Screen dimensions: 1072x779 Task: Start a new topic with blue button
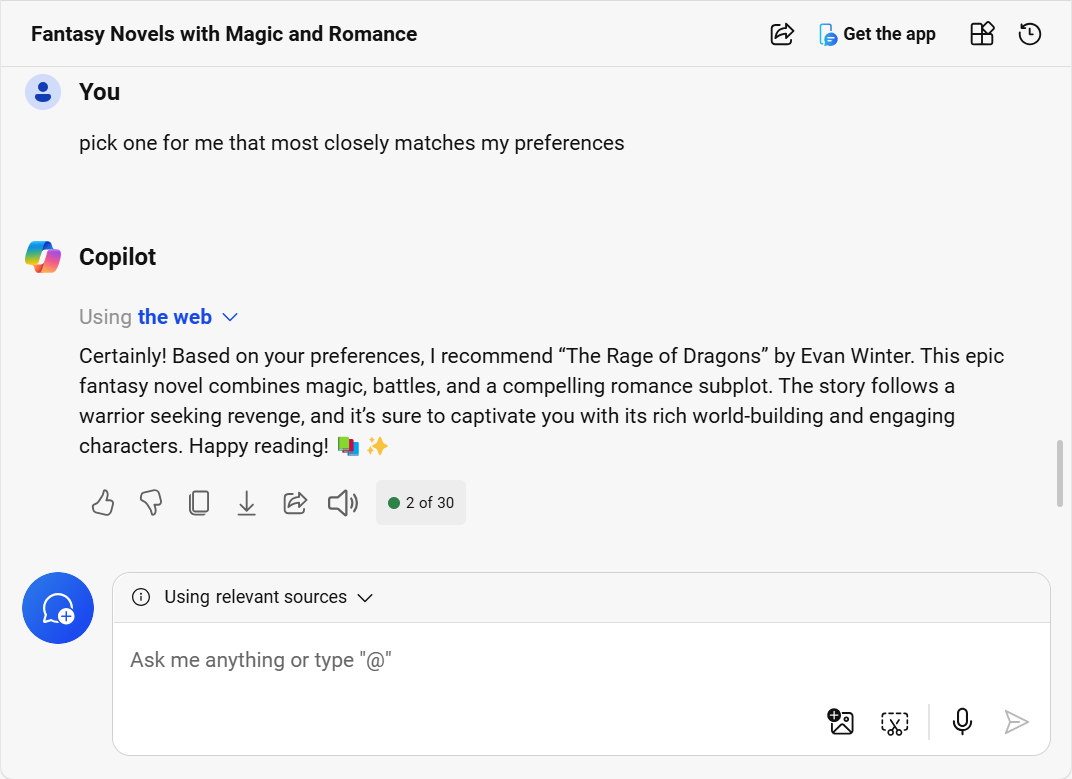tap(58, 608)
